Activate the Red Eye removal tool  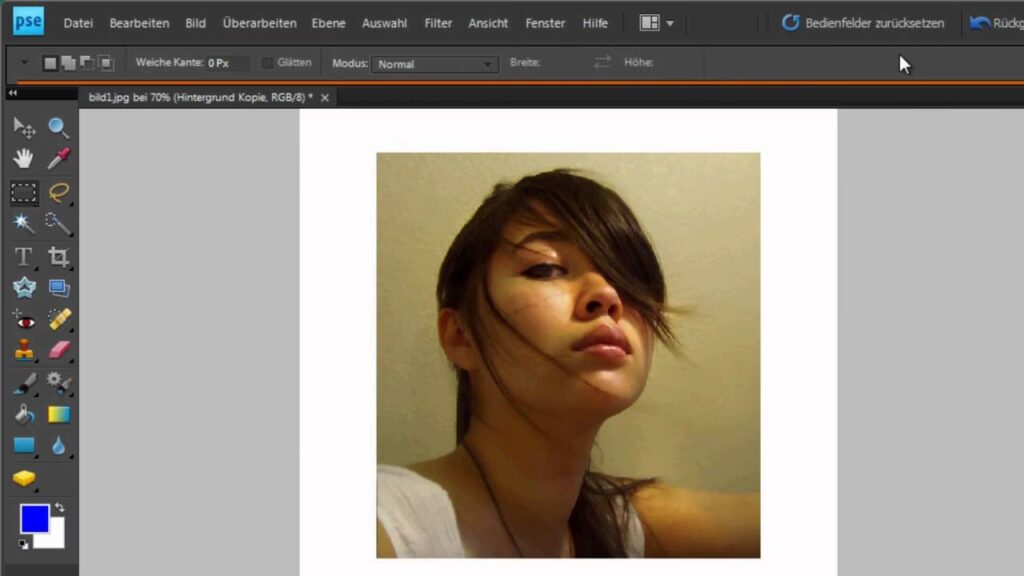tap(24, 320)
